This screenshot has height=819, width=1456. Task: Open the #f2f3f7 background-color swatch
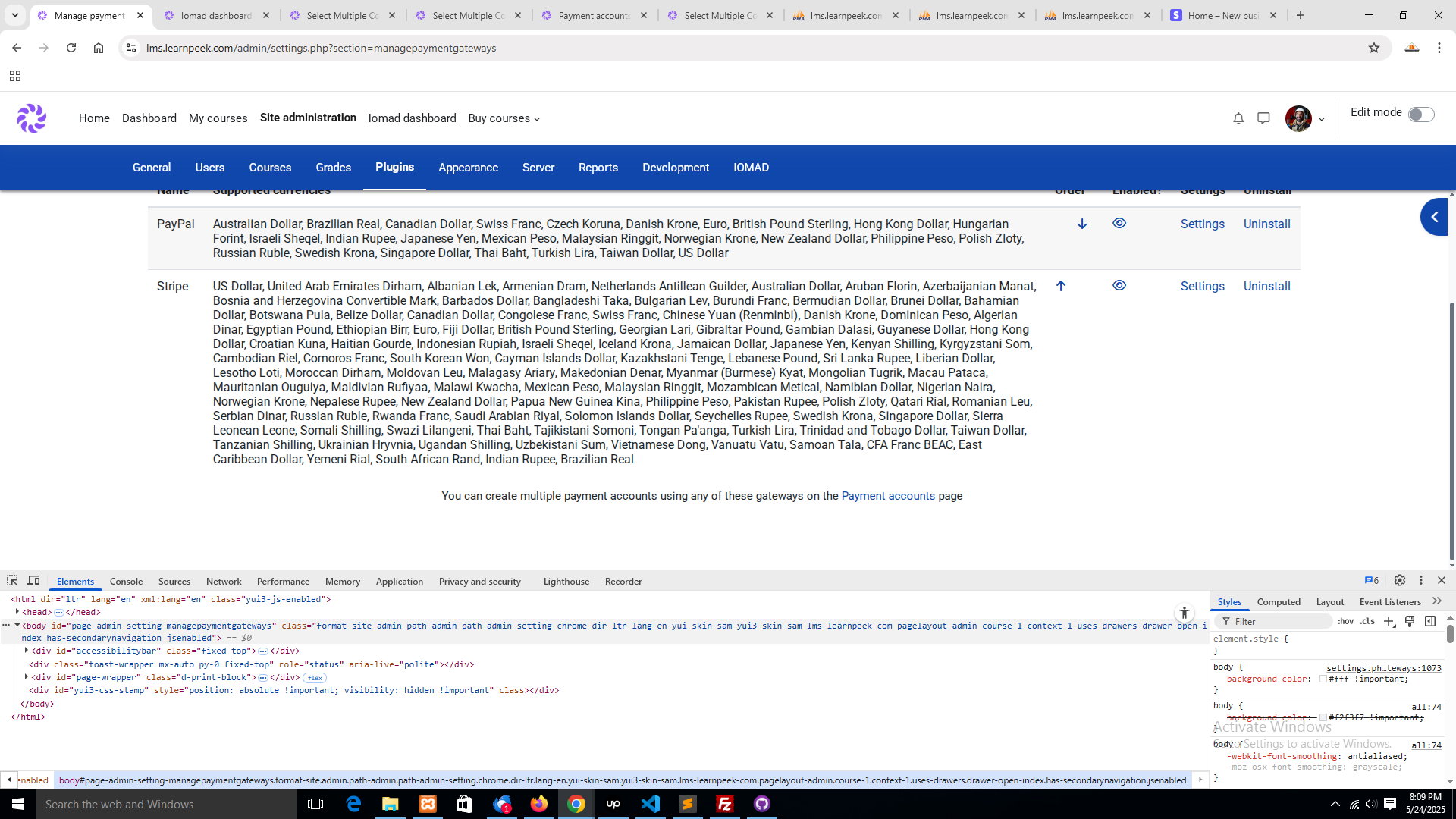(1323, 717)
